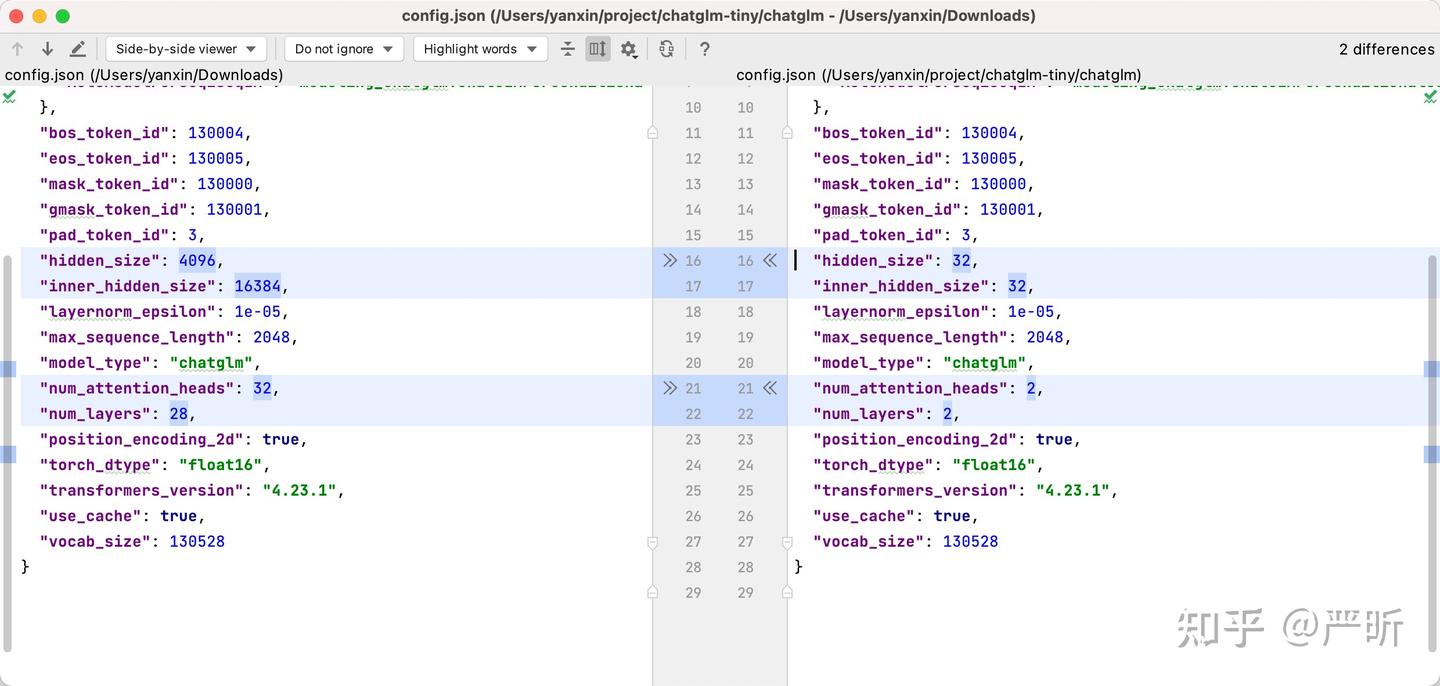This screenshot has height=686, width=1440.
Task: Open diff settings gear icon
Action: coord(628,49)
